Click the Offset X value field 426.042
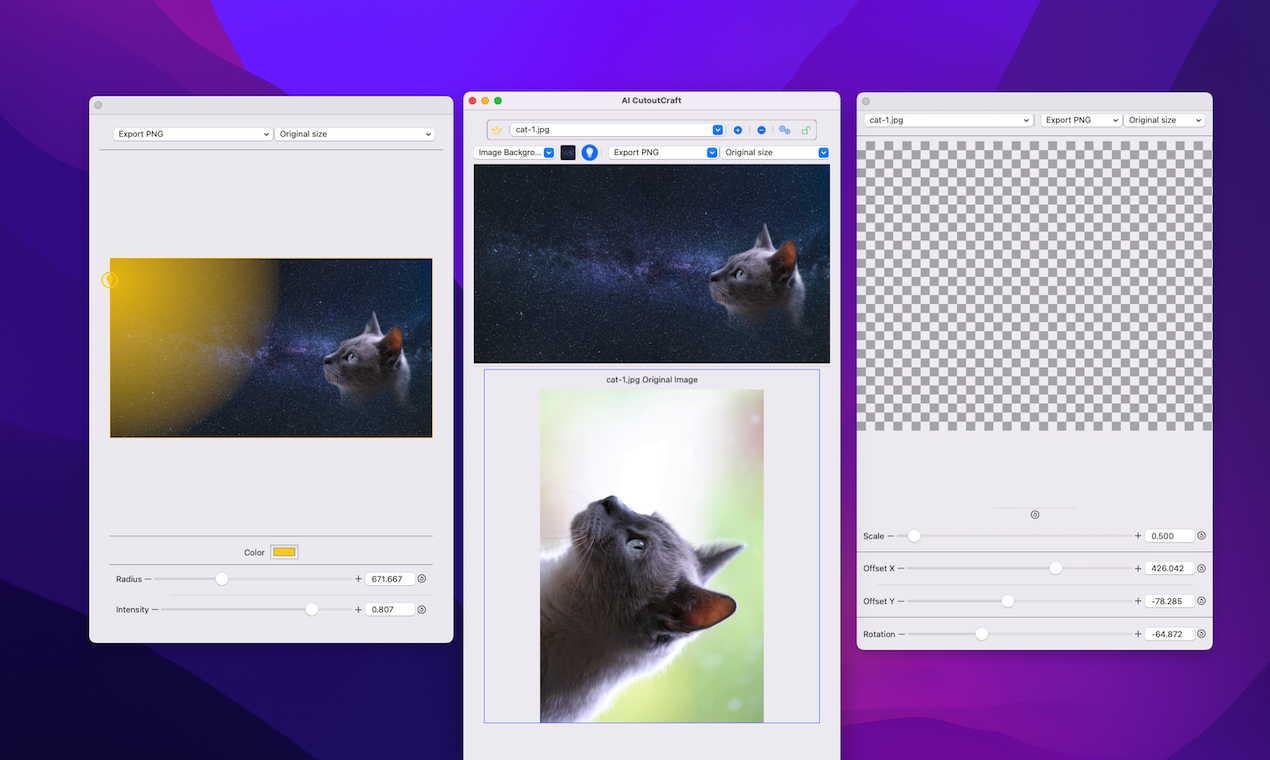Viewport: 1270px width, 760px height. pos(1169,568)
